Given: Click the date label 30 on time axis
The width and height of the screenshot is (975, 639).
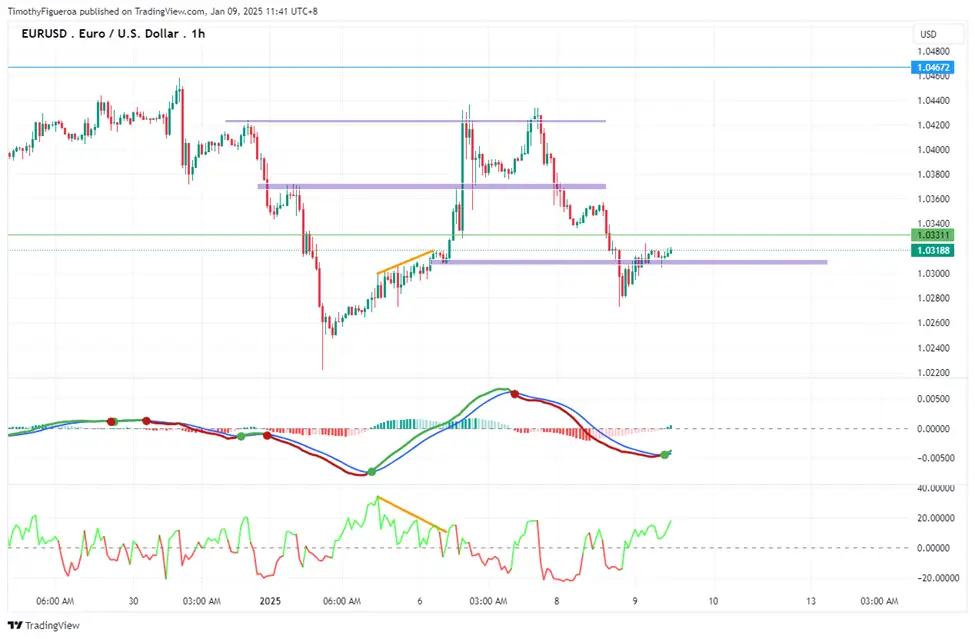Looking at the screenshot, I should (133, 601).
